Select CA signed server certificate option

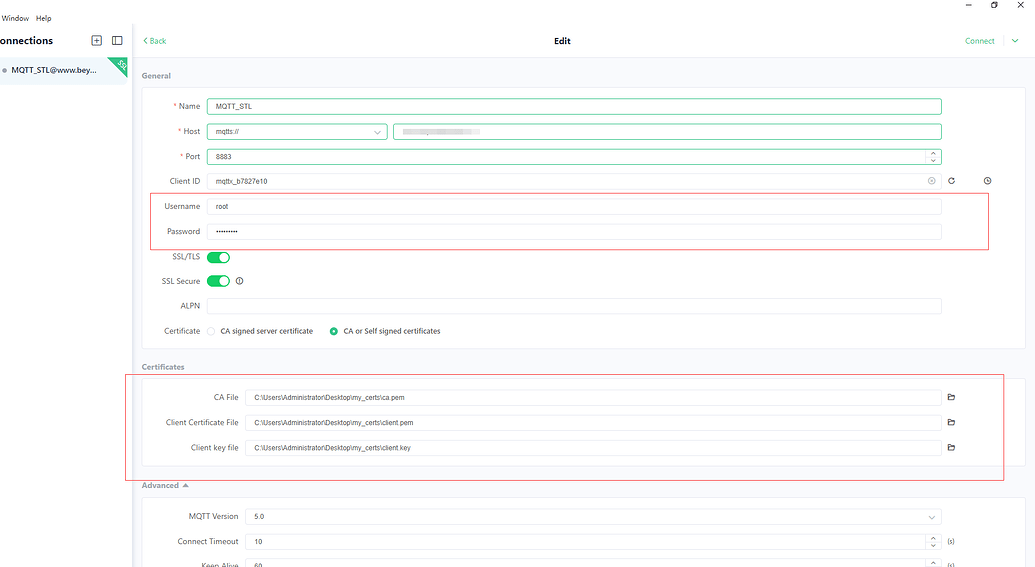[211, 331]
